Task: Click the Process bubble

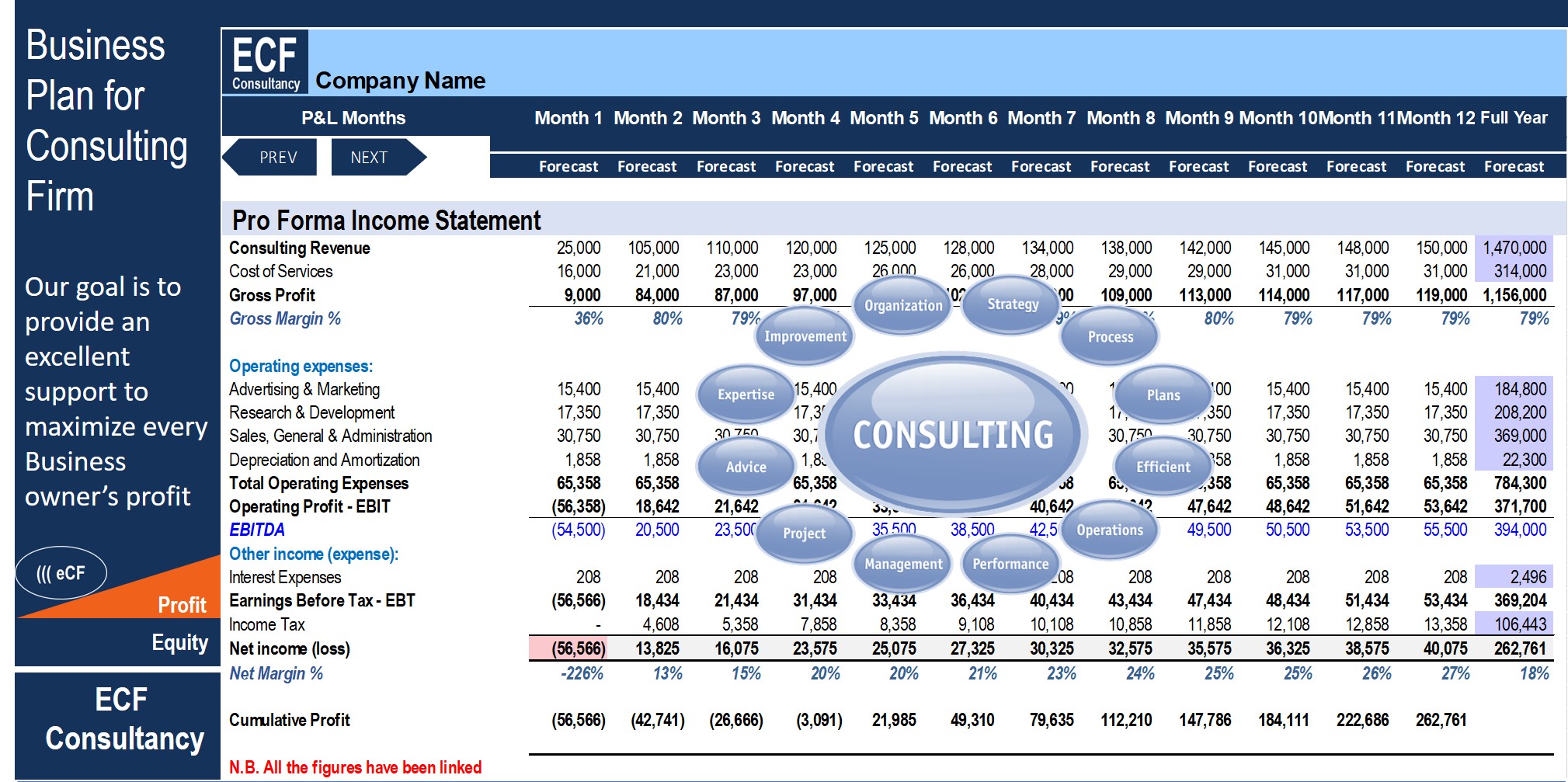Action: pyautogui.click(x=1110, y=336)
